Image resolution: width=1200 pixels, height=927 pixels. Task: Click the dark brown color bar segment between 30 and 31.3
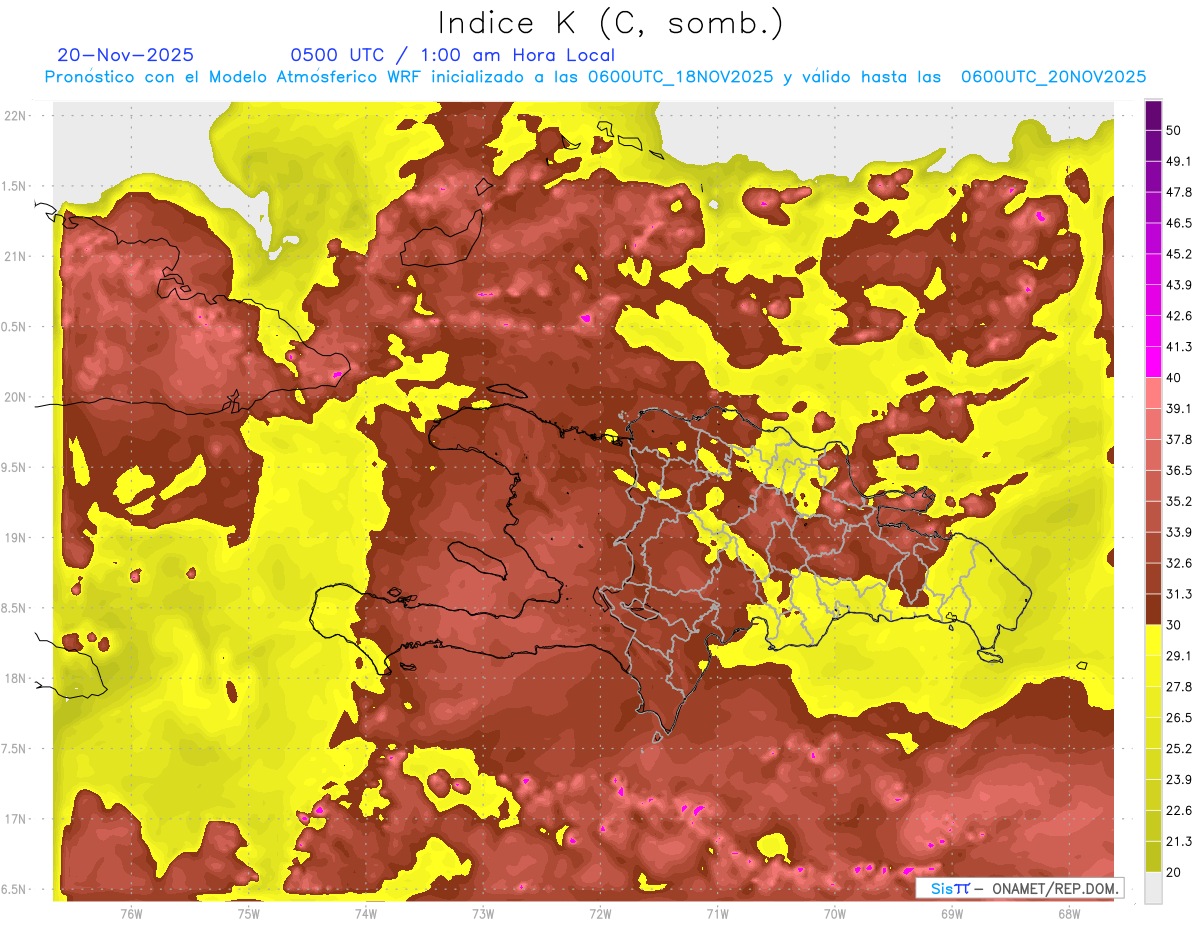pos(1153,610)
